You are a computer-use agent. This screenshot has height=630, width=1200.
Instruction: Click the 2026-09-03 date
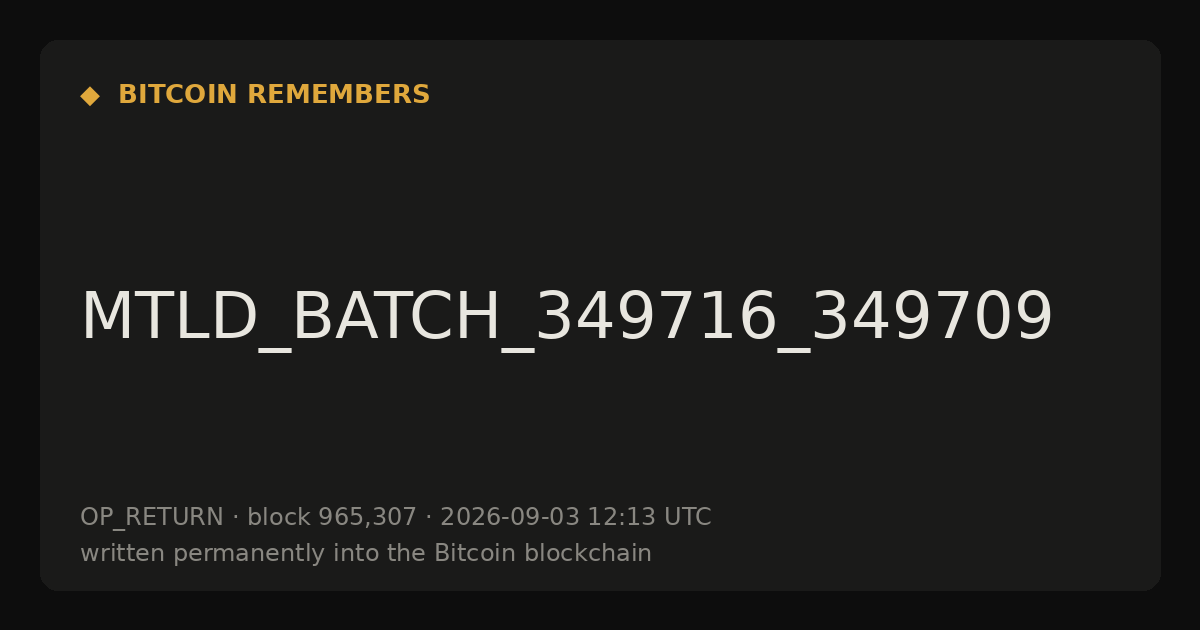(x=510, y=518)
